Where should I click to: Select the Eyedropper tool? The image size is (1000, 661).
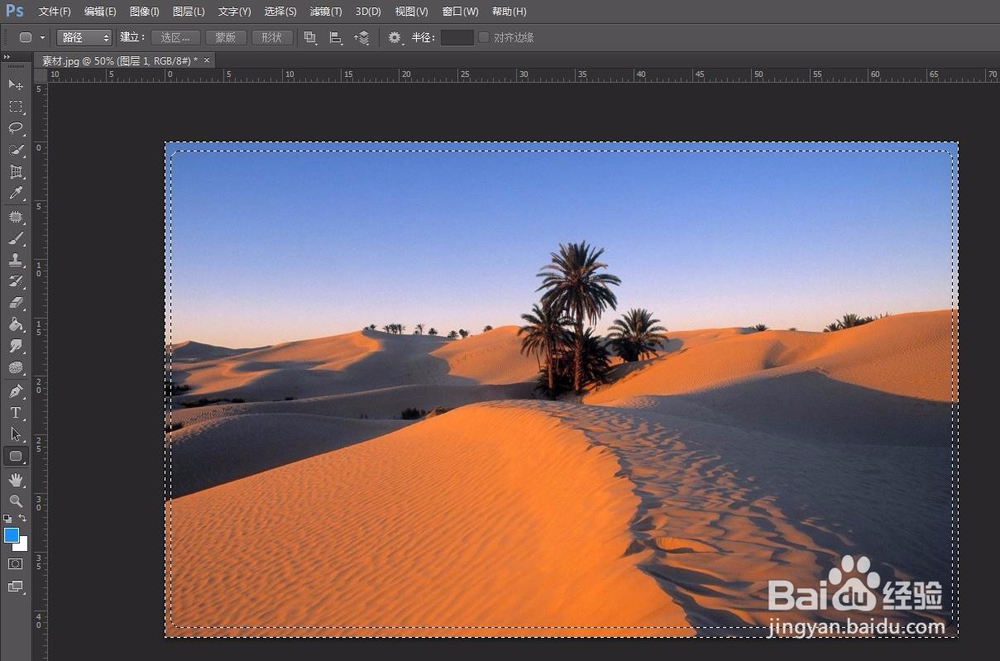[16, 193]
